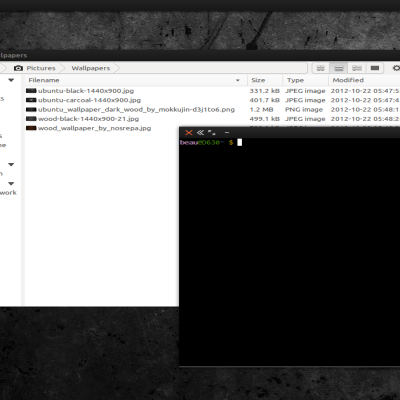Toggle the Filename sort direction arrow
The image size is (400, 400).
tap(238, 80)
